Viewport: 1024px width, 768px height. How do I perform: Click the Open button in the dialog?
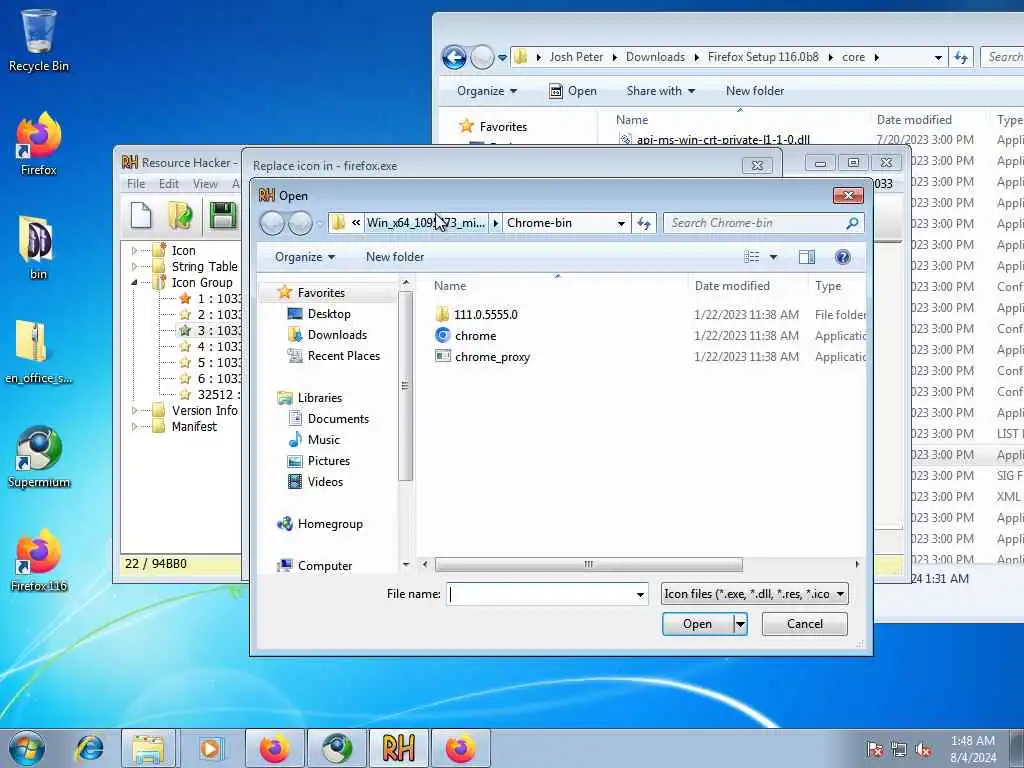pos(697,624)
